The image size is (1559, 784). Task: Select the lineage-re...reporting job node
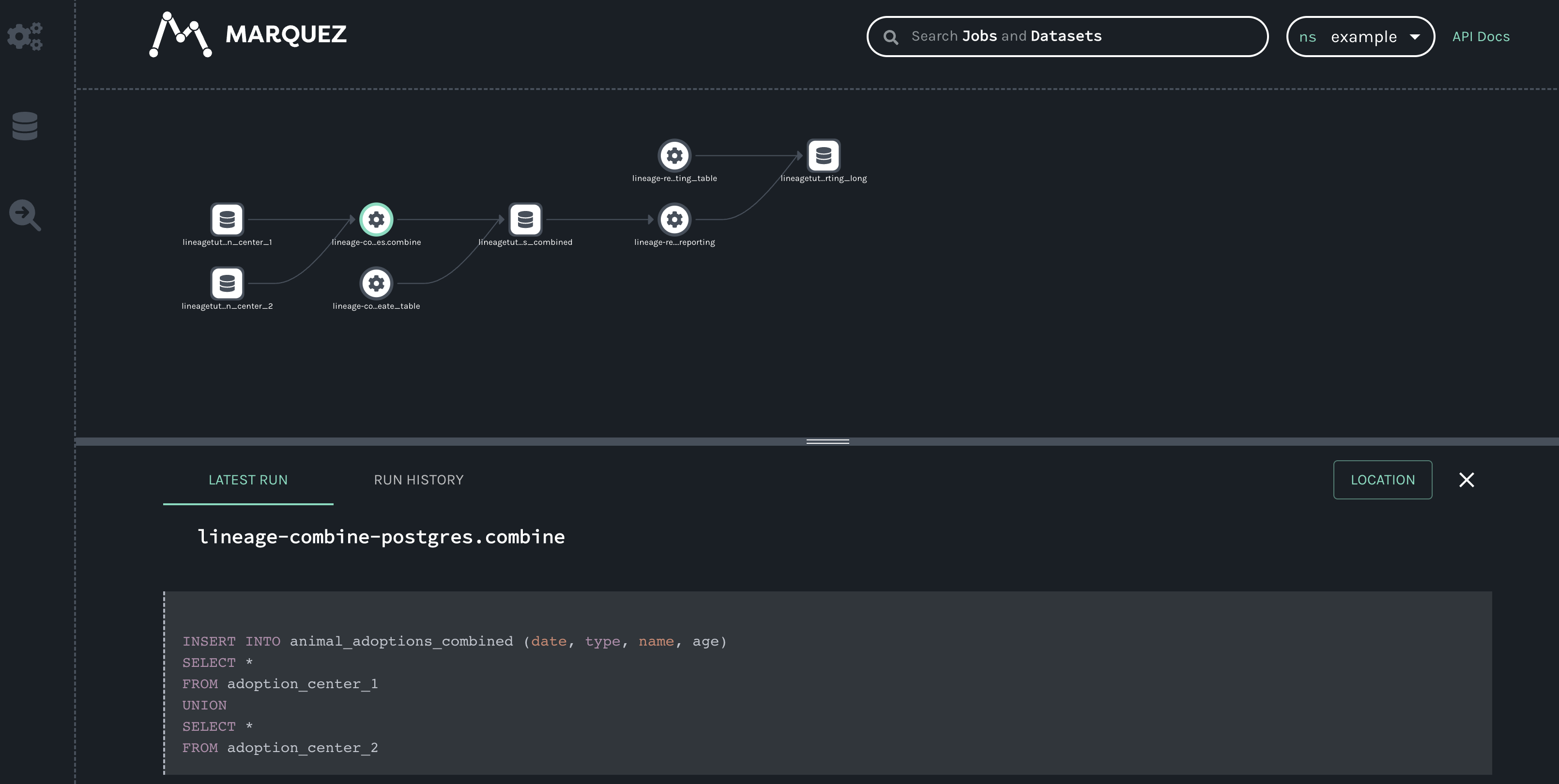point(674,220)
